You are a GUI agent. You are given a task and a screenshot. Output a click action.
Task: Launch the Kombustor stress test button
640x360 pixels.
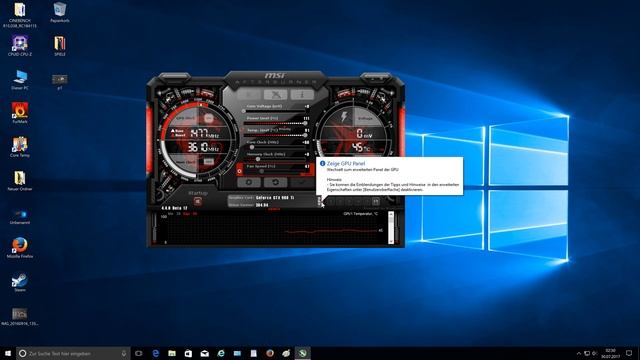click(x=249, y=94)
